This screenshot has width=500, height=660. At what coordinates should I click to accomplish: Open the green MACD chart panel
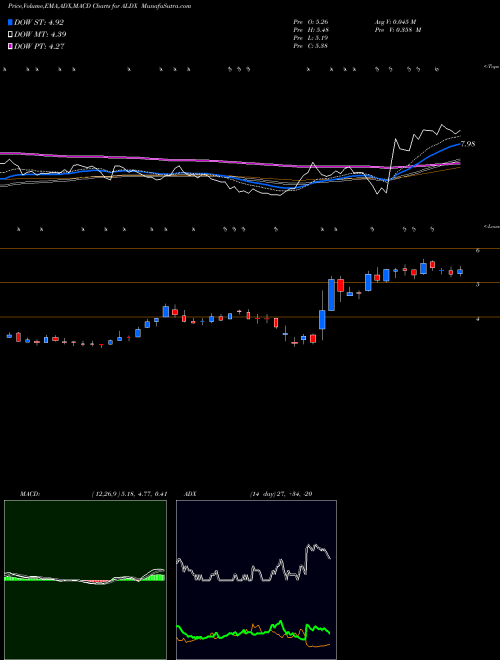(85, 580)
